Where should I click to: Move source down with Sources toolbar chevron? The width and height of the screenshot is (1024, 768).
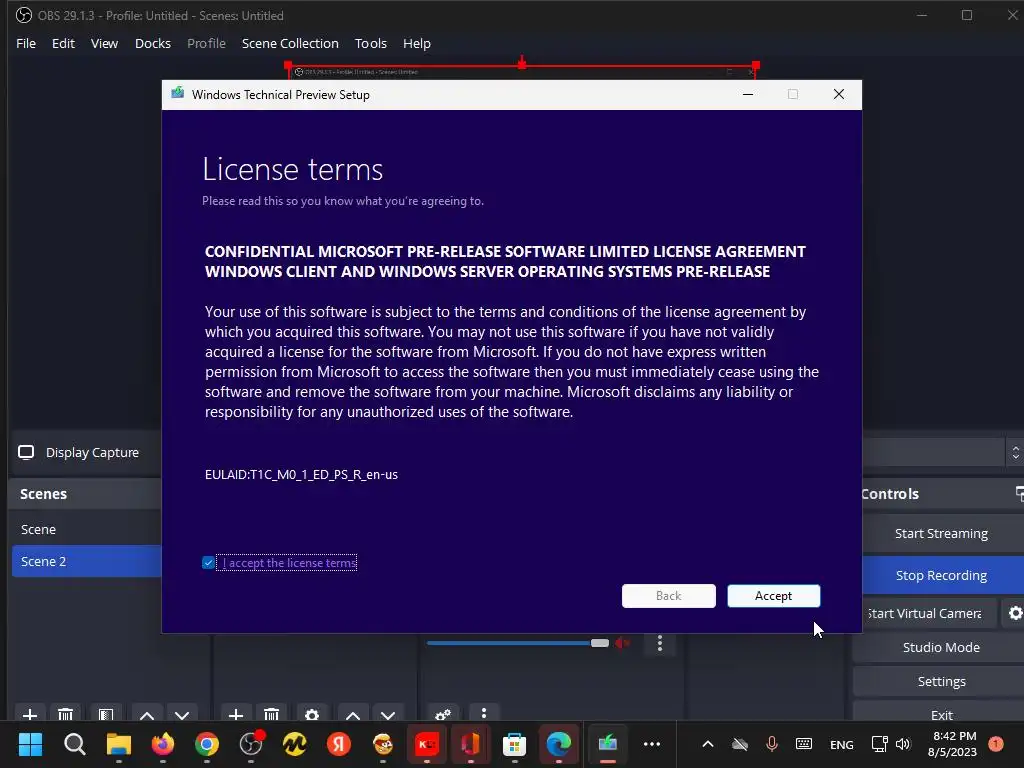click(388, 715)
